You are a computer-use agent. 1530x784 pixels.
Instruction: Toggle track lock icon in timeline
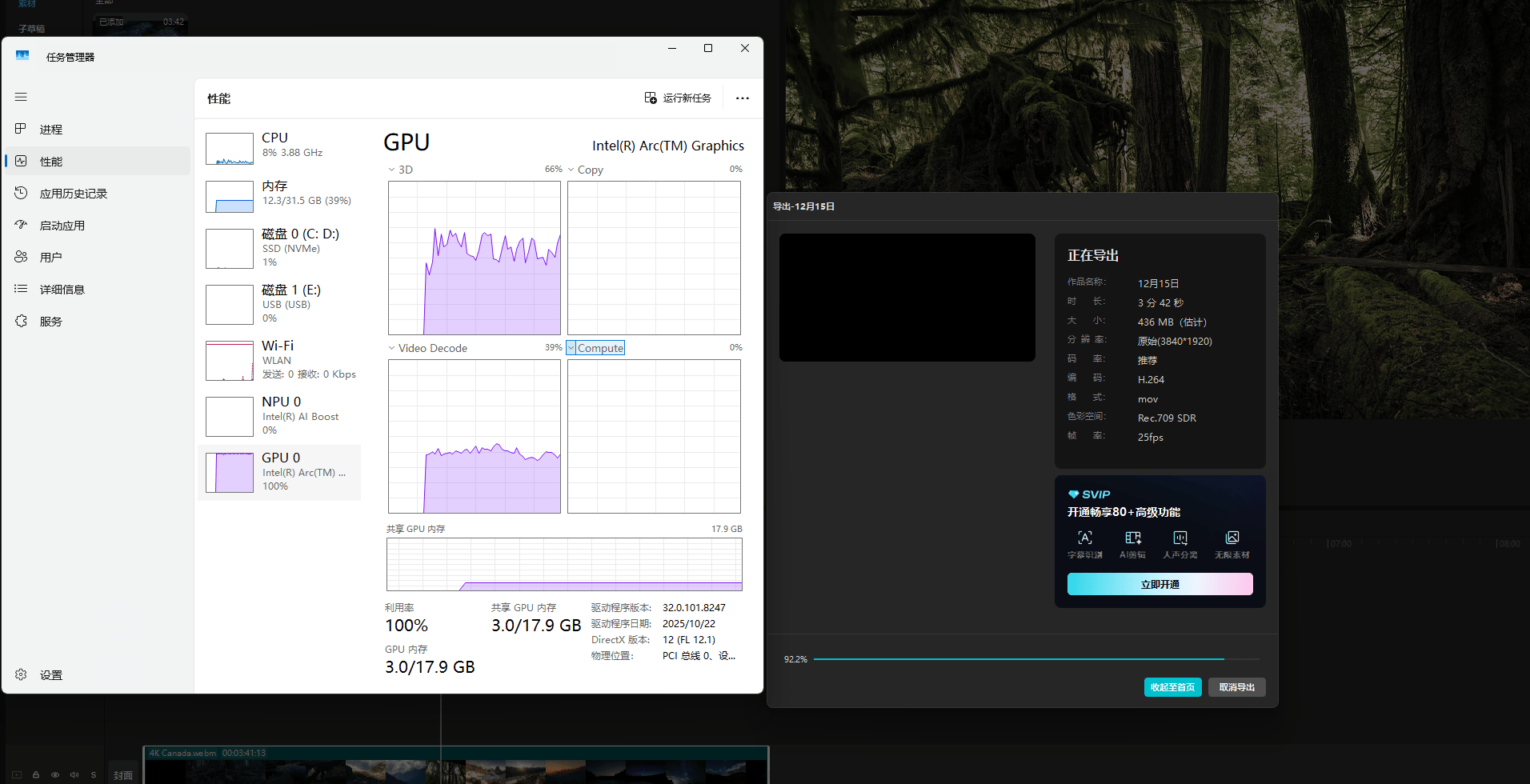click(36, 774)
